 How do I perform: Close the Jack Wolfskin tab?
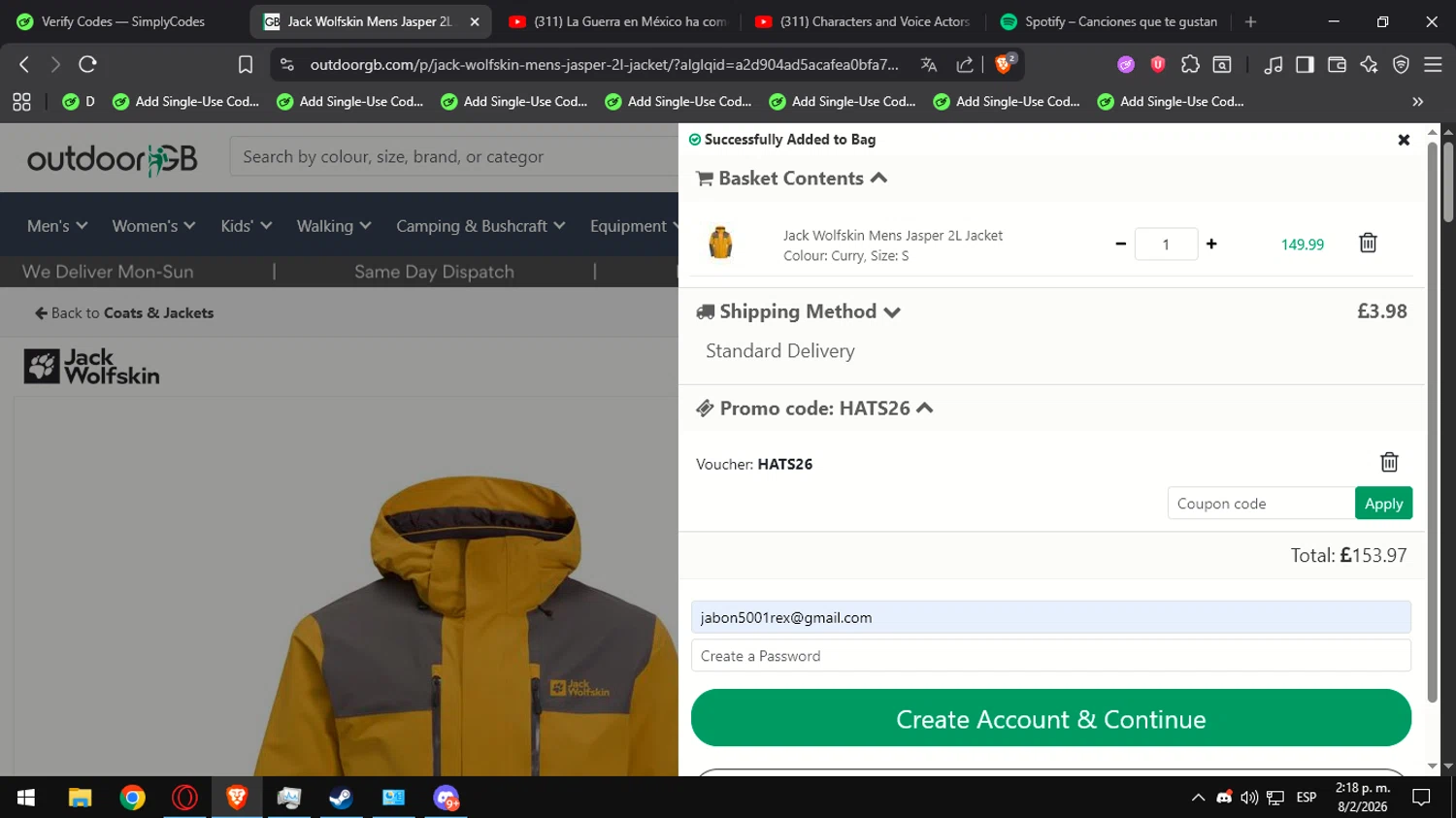[x=475, y=21]
